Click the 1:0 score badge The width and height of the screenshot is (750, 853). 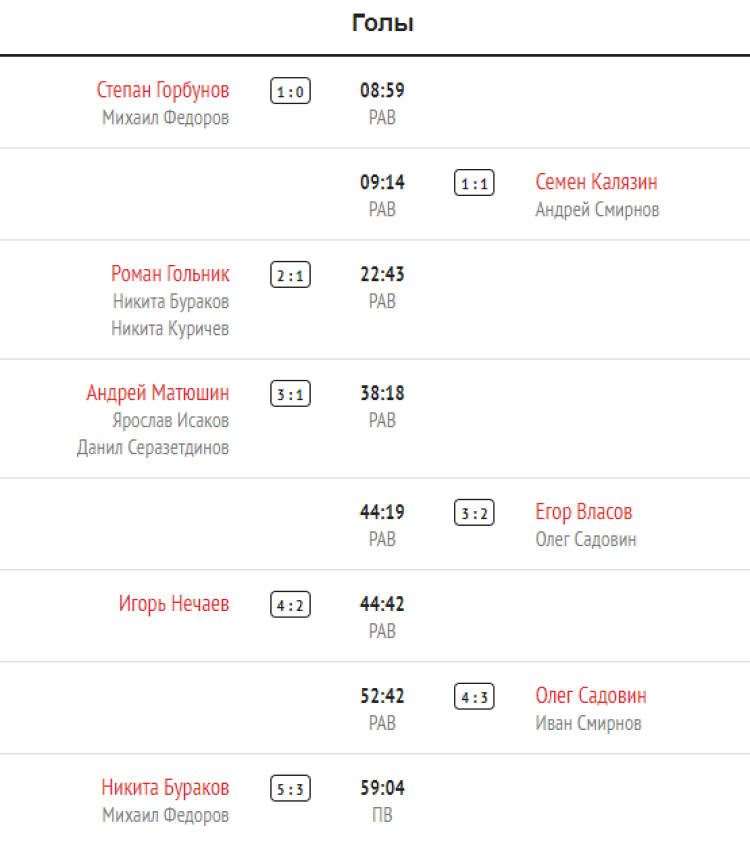(x=290, y=92)
